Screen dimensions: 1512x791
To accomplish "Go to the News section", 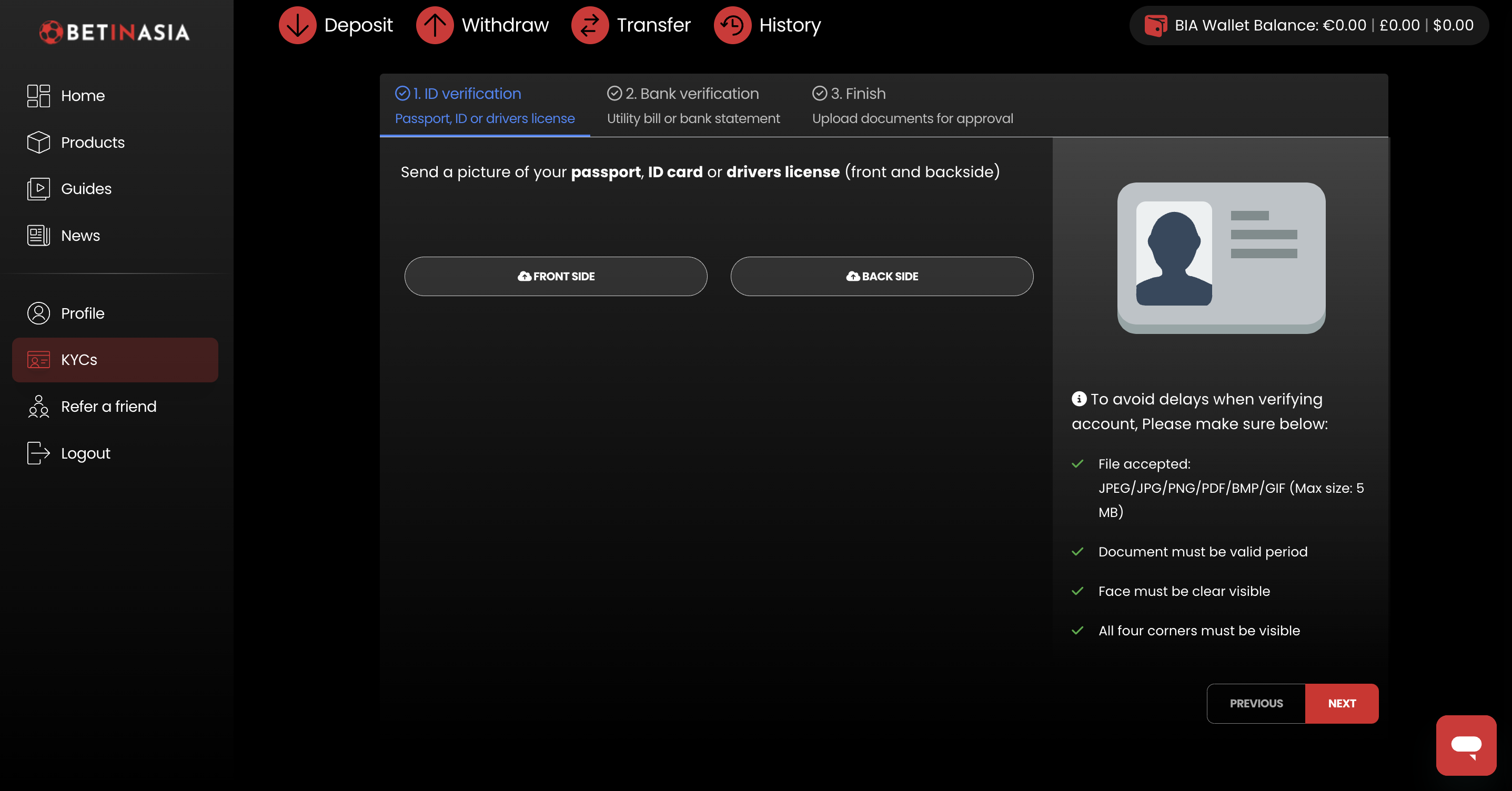I will (x=80, y=236).
